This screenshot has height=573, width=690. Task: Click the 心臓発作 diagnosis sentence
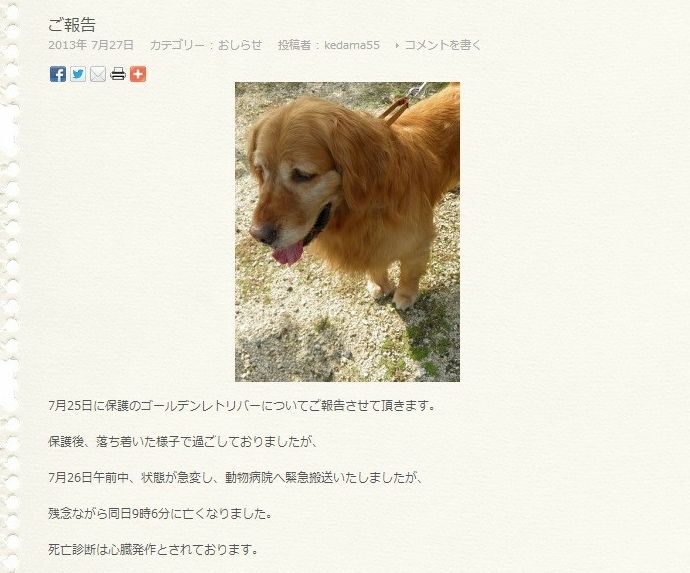pyautogui.click(x=153, y=549)
